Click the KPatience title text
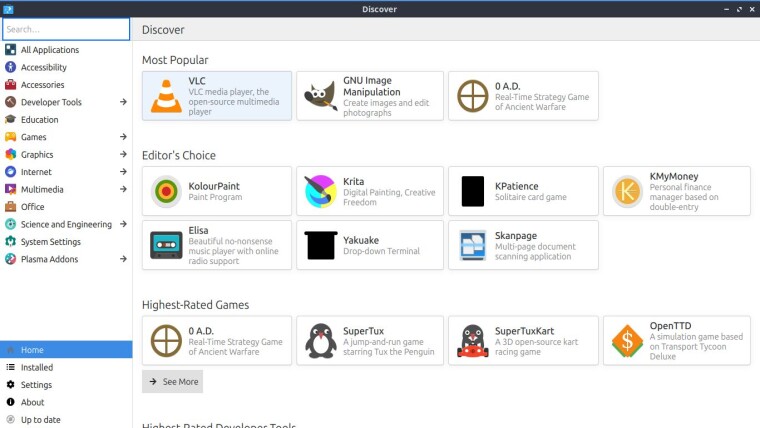 click(517, 186)
